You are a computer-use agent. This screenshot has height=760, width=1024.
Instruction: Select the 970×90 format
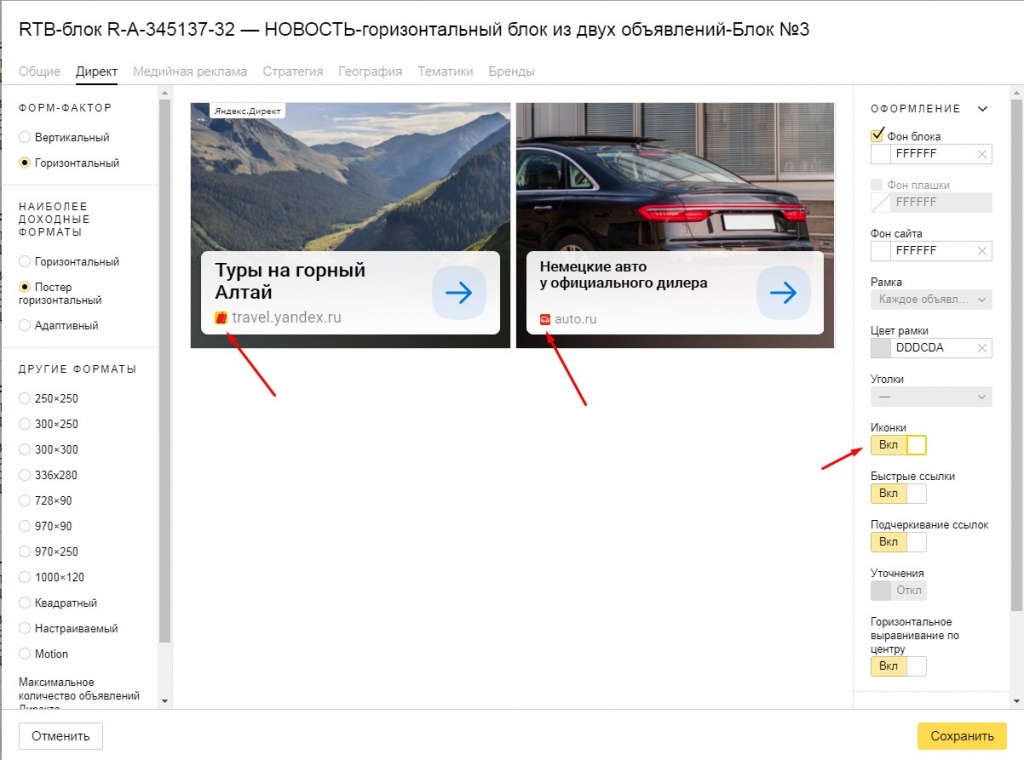pos(25,526)
